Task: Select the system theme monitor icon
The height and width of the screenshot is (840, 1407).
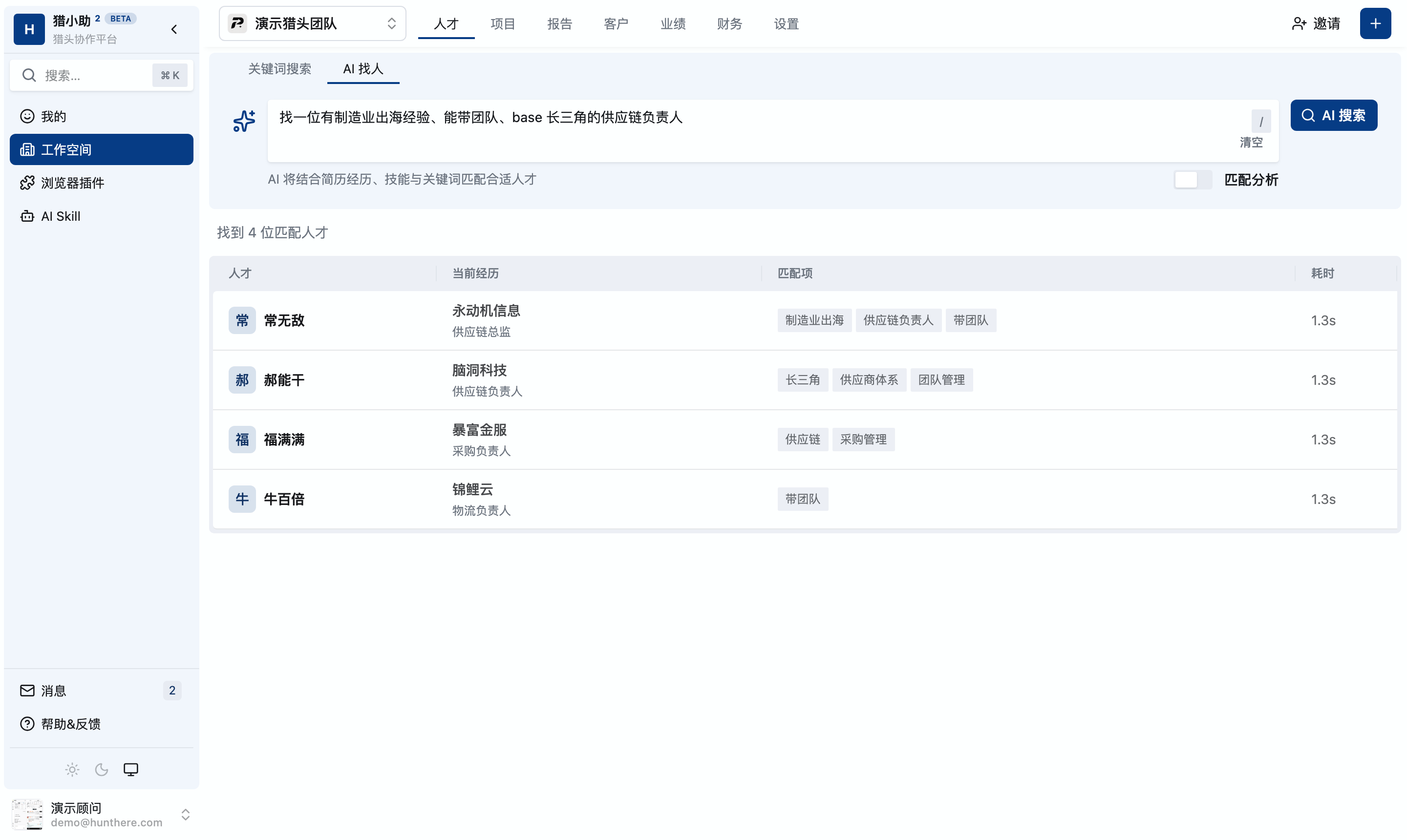Action: click(x=131, y=769)
